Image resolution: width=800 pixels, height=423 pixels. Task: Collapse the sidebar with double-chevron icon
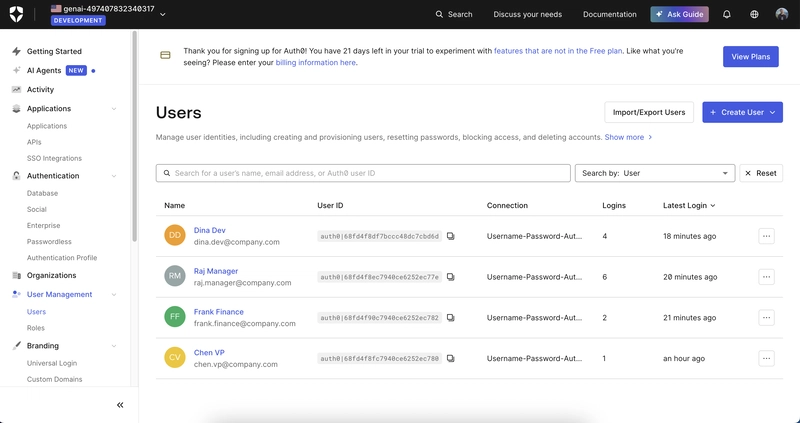click(120, 405)
